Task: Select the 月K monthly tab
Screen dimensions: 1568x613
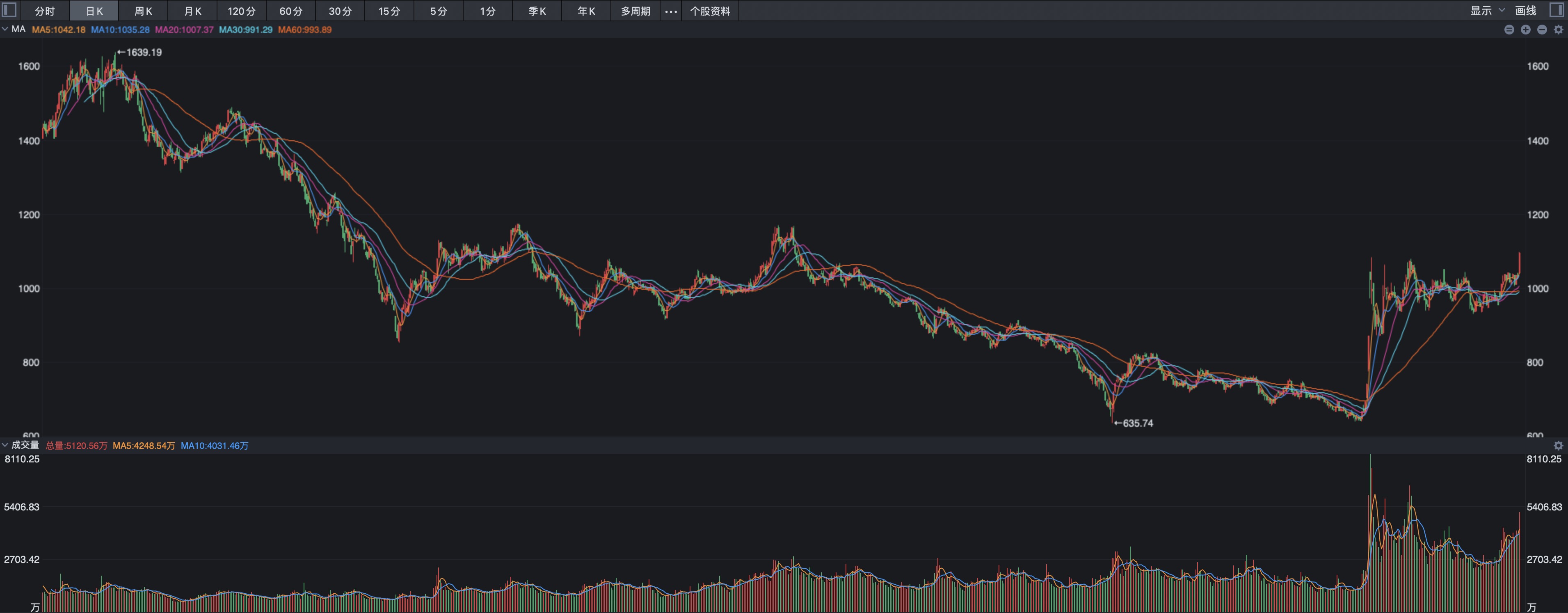Action: (192, 11)
